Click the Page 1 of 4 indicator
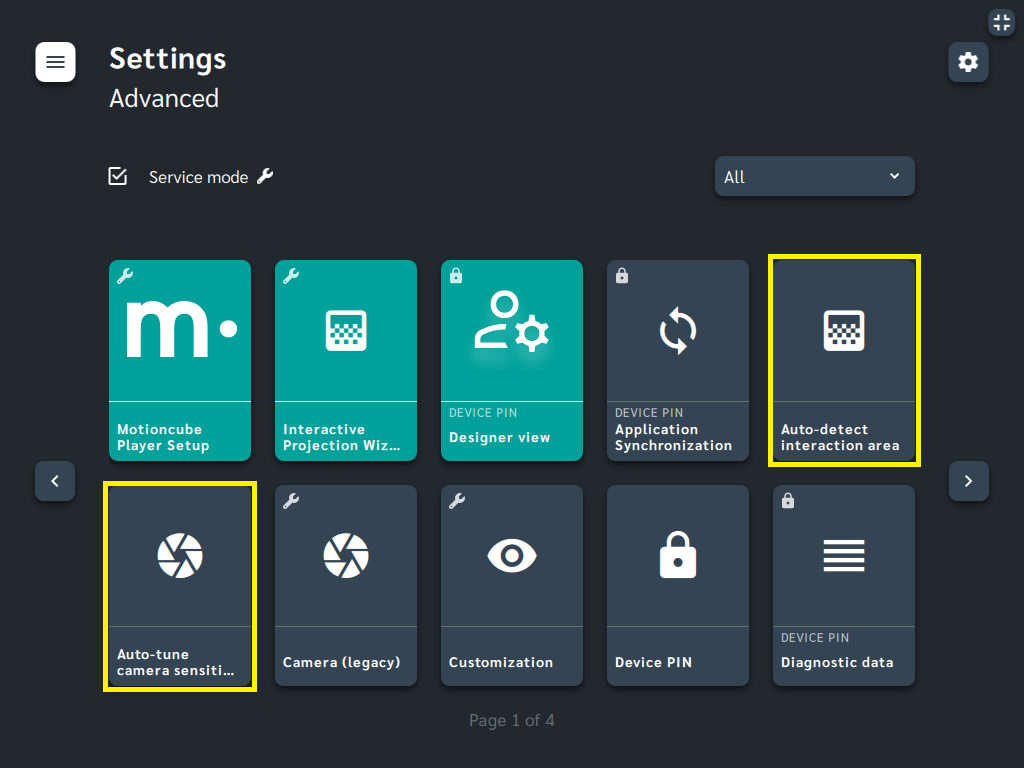Viewport: 1024px width, 768px height. coord(511,720)
